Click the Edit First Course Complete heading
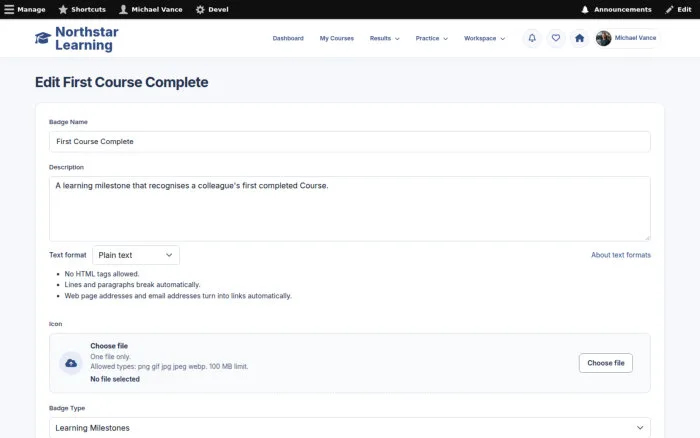The width and height of the screenshot is (700, 438). click(121, 82)
